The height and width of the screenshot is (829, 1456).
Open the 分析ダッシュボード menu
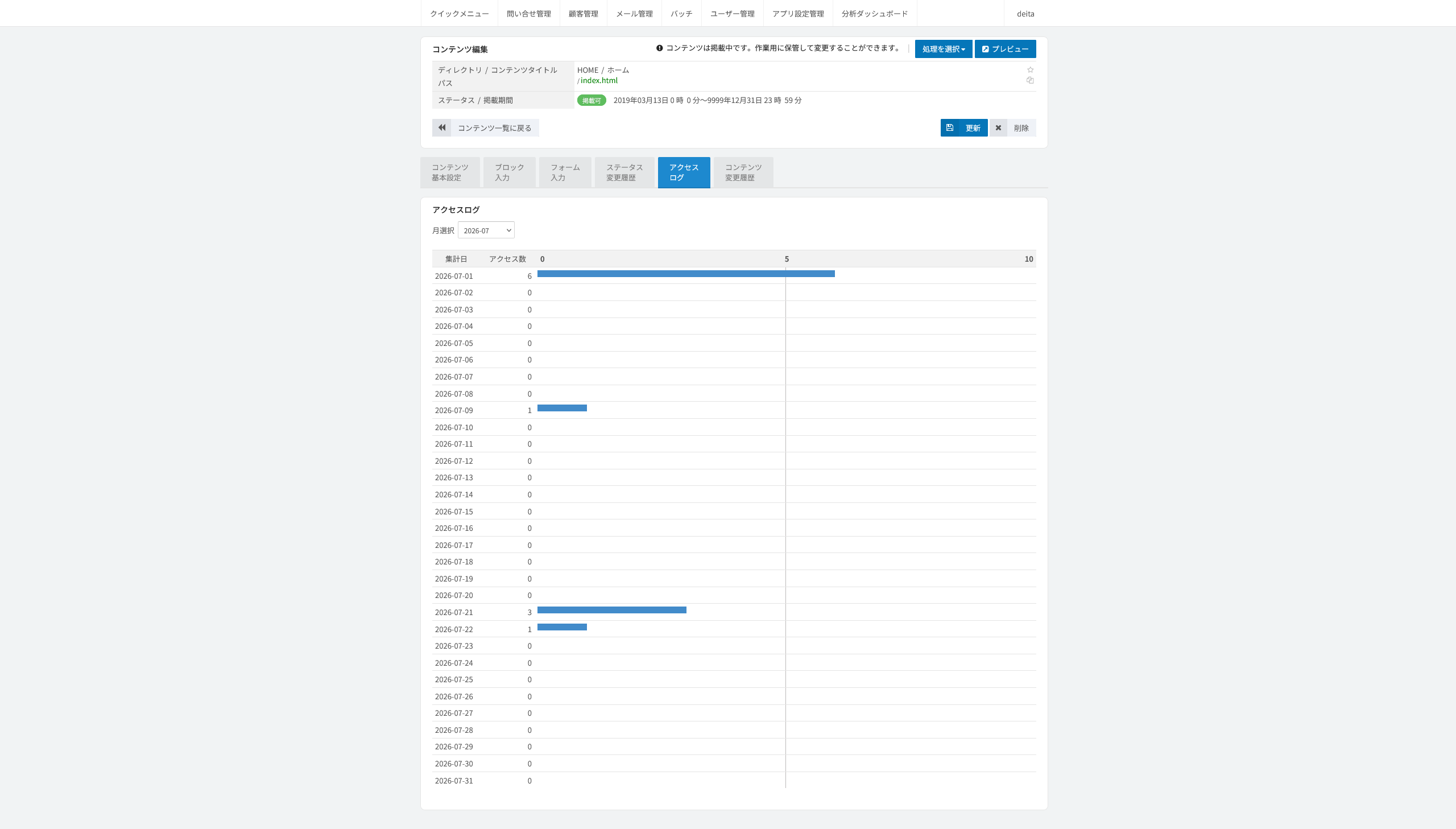click(x=875, y=13)
